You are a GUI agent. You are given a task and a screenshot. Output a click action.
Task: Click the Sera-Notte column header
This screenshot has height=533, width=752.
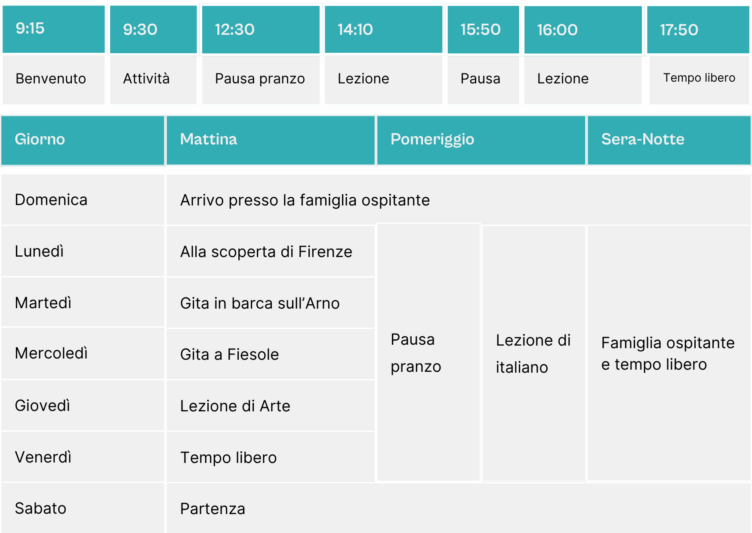[668, 140]
